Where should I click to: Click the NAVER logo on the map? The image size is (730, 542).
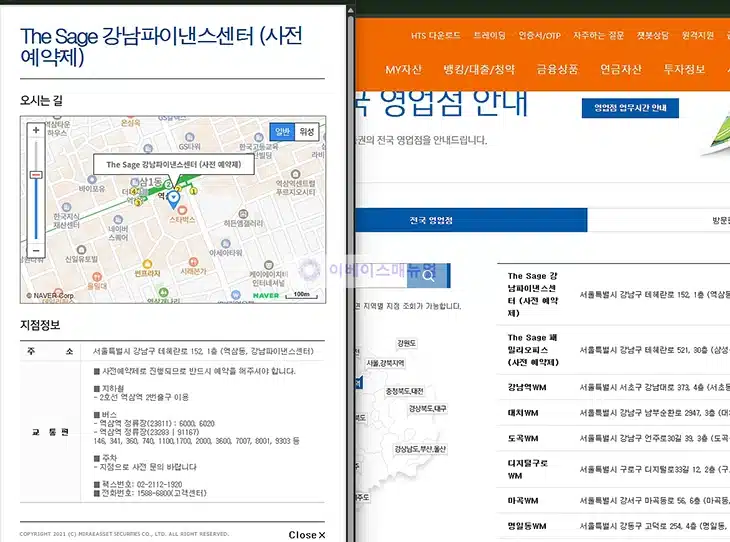tap(265, 295)
